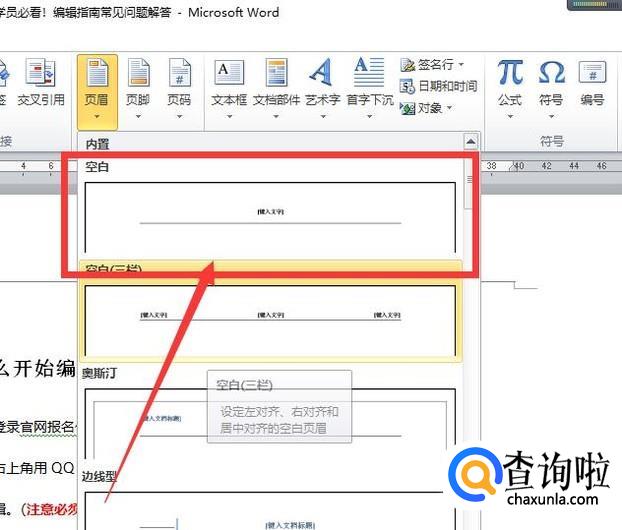Image resolution: width=622 pixels, height=530 pixels.
Task: Click the horizontal ruler at mark 42
Action: (x=546, y=165)
